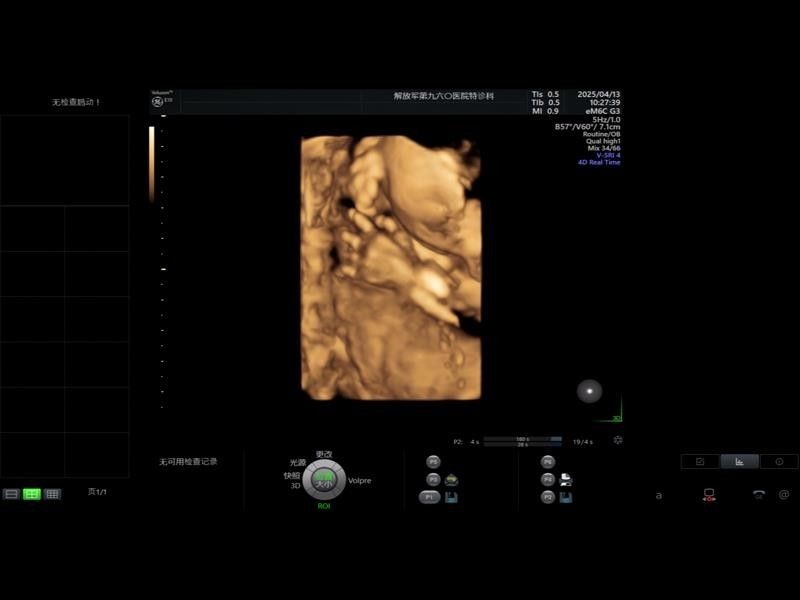Image resolution: width=800 pixels, height=600 pixels.
Task: Click the P1 button
Action: click(430, 497)
